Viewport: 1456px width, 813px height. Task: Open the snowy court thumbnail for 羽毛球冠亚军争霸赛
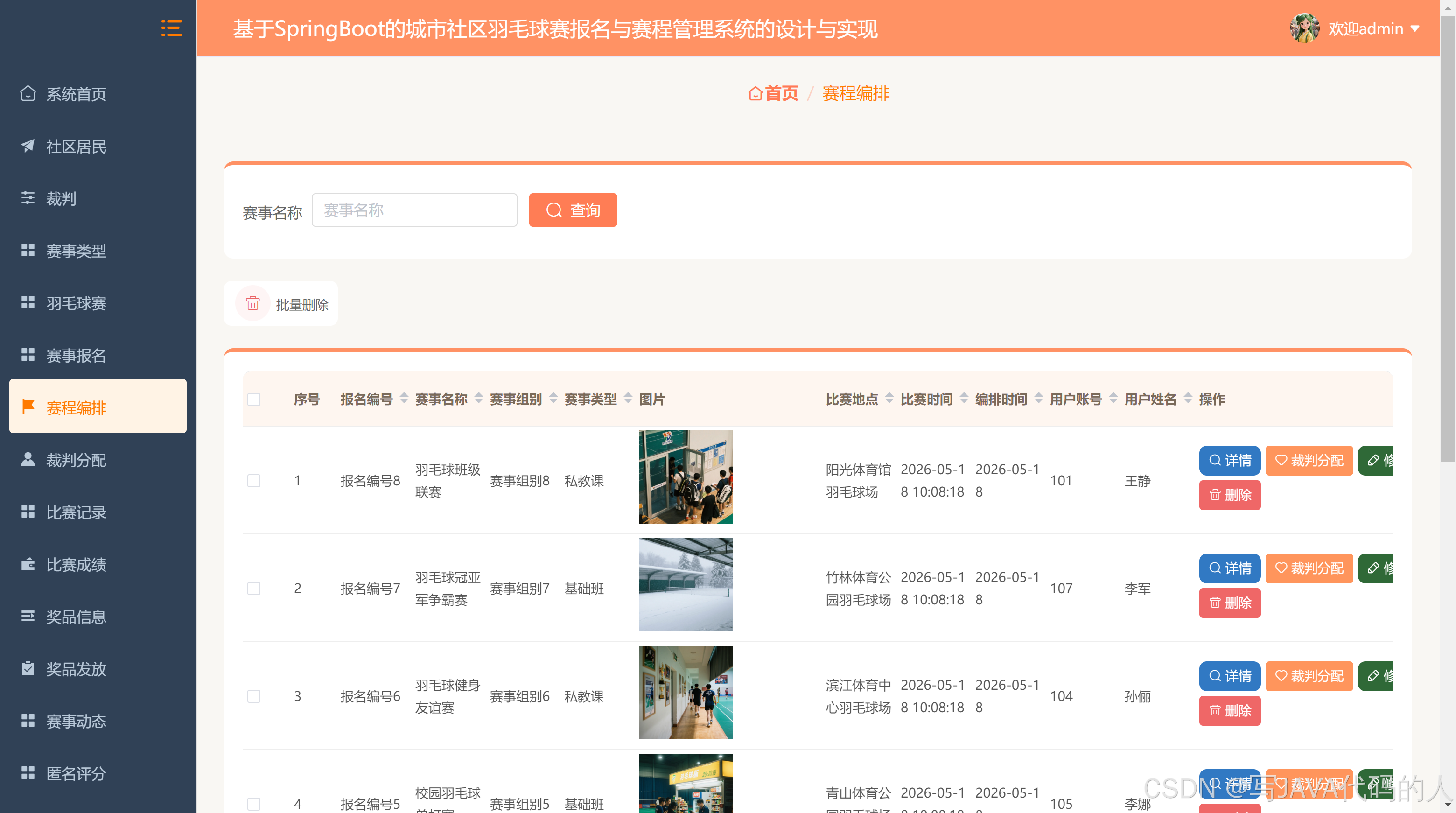(x=686, y=585)
